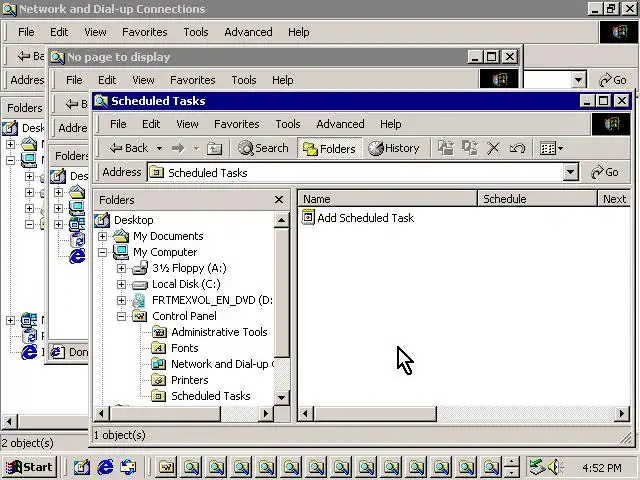Image resolution: width=640 pixels, height=480 pixels.
Task: Select Printers folder in tree
Action: [x=189, y=380]
